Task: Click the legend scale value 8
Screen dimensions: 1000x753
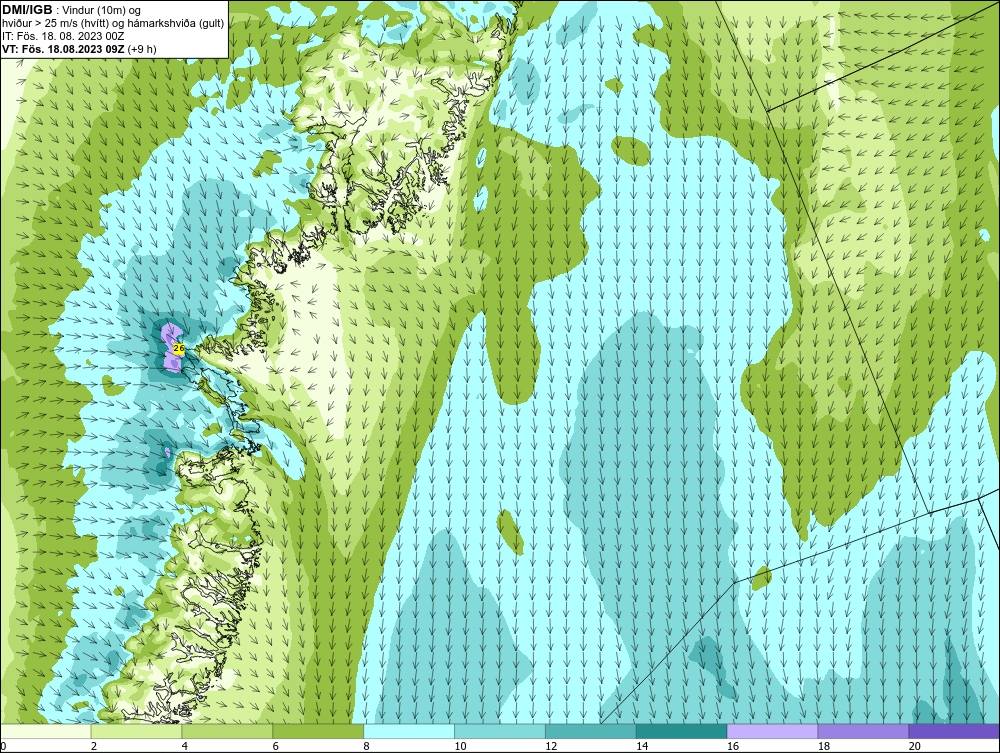Action: click(x=367, y=746)
